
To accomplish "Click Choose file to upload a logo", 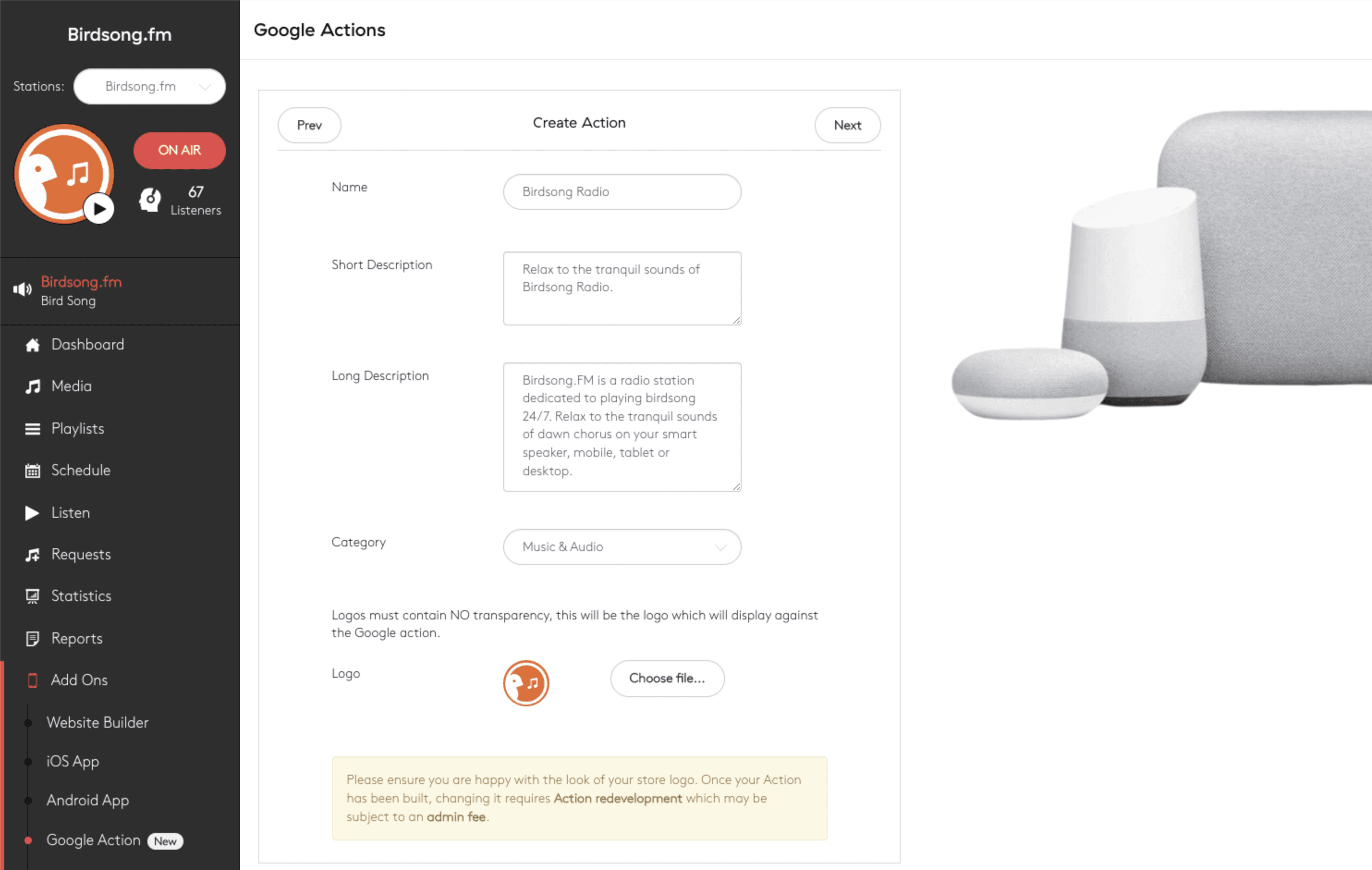I will click(667, 679).
